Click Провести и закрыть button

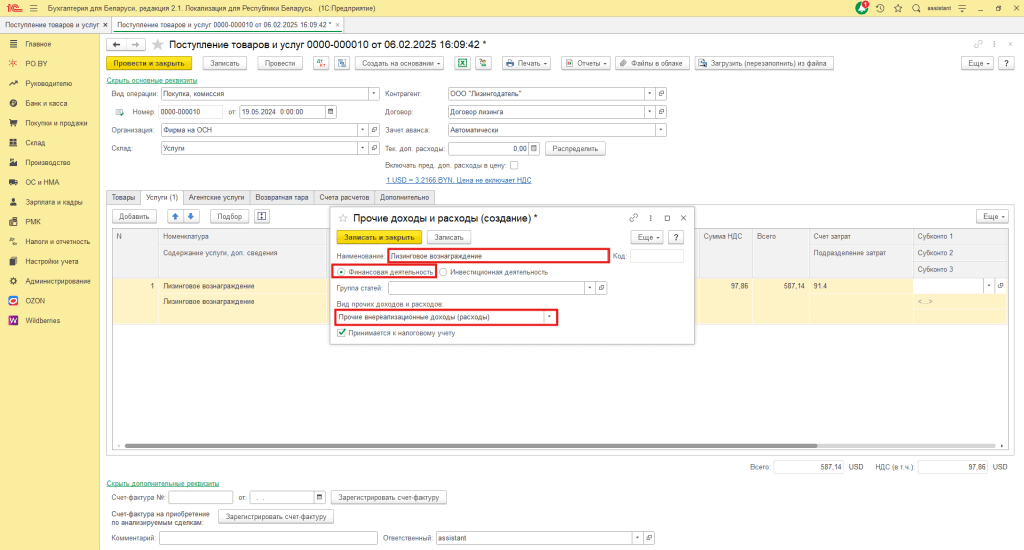click(149, 63)
